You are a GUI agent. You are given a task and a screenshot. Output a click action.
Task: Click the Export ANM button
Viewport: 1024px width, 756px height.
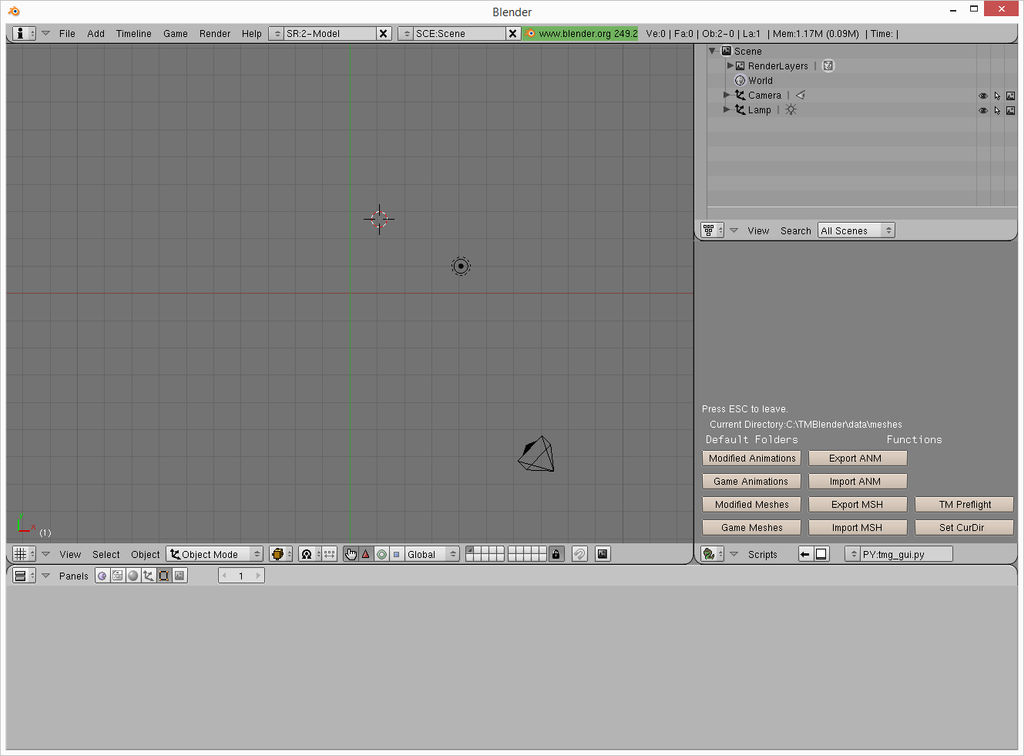tap(857, 458)
